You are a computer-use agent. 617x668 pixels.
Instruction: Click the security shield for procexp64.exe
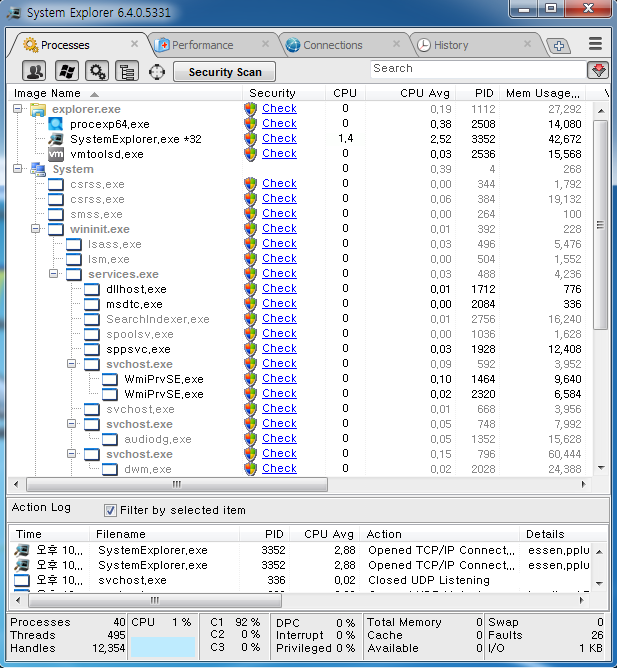pos(251,124)
